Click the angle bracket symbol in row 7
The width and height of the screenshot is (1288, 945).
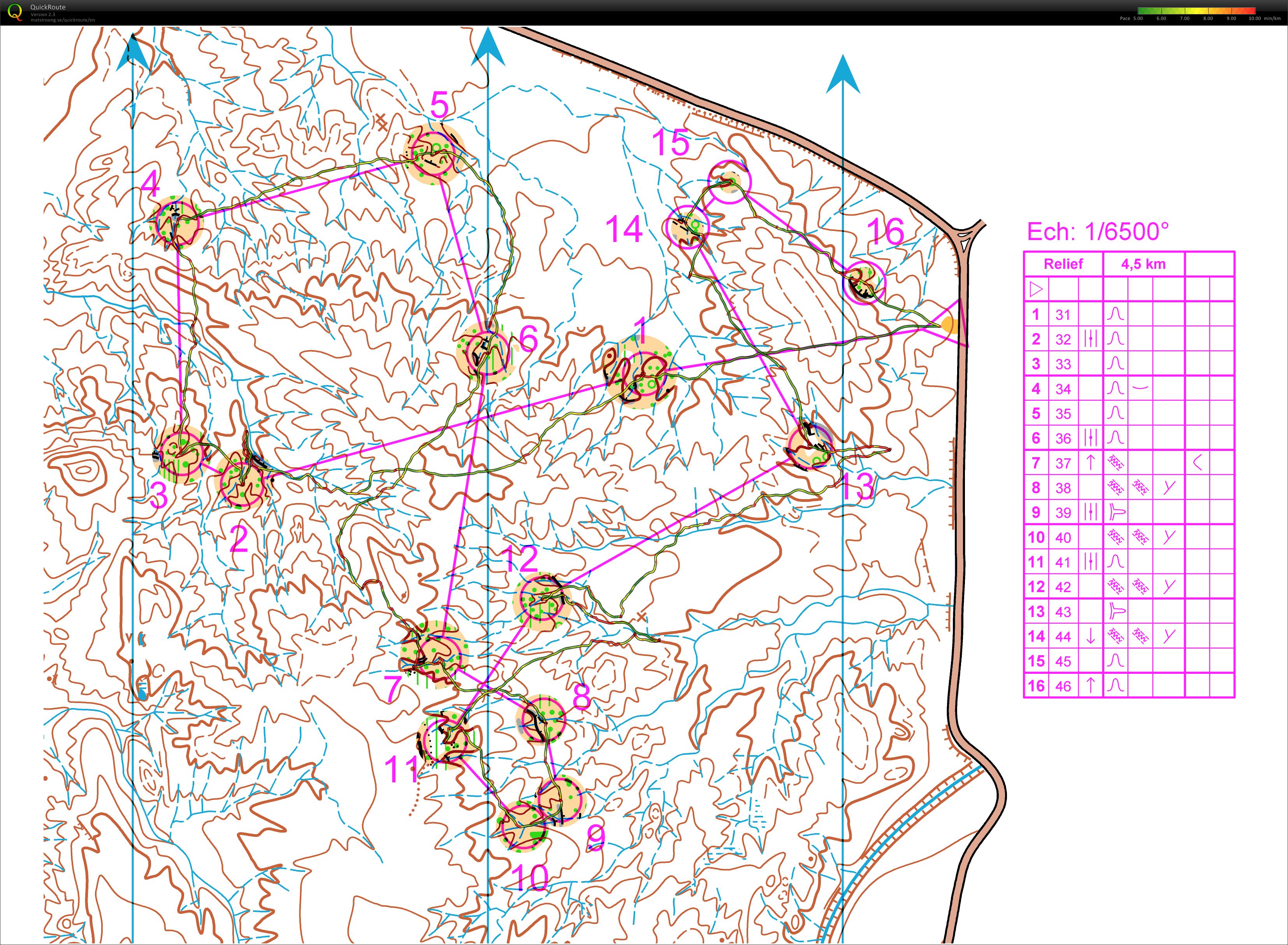click(x=1197, y=462)
